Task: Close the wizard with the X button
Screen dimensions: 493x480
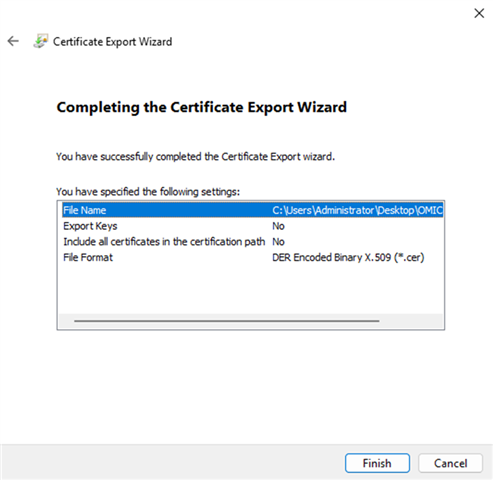Action: [x=479, y=13]
